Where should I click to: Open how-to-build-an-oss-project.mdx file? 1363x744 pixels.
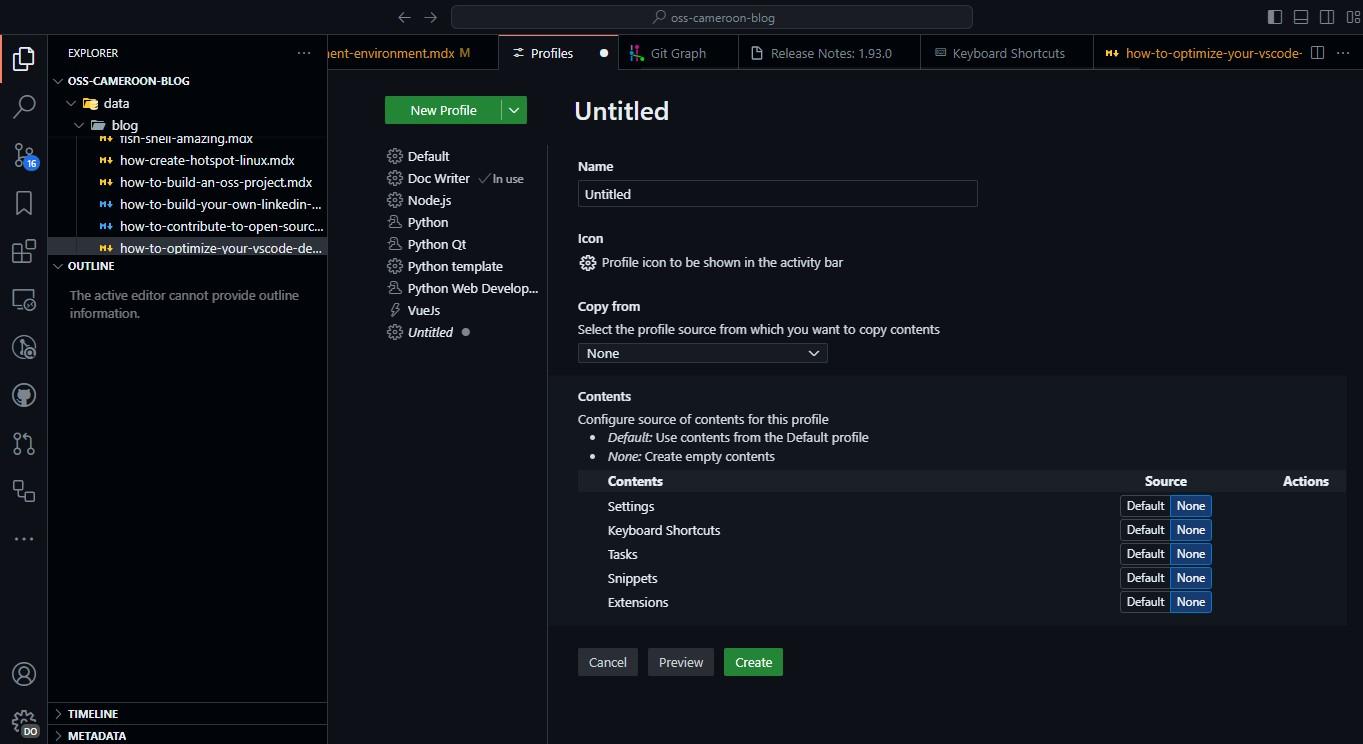216,182
